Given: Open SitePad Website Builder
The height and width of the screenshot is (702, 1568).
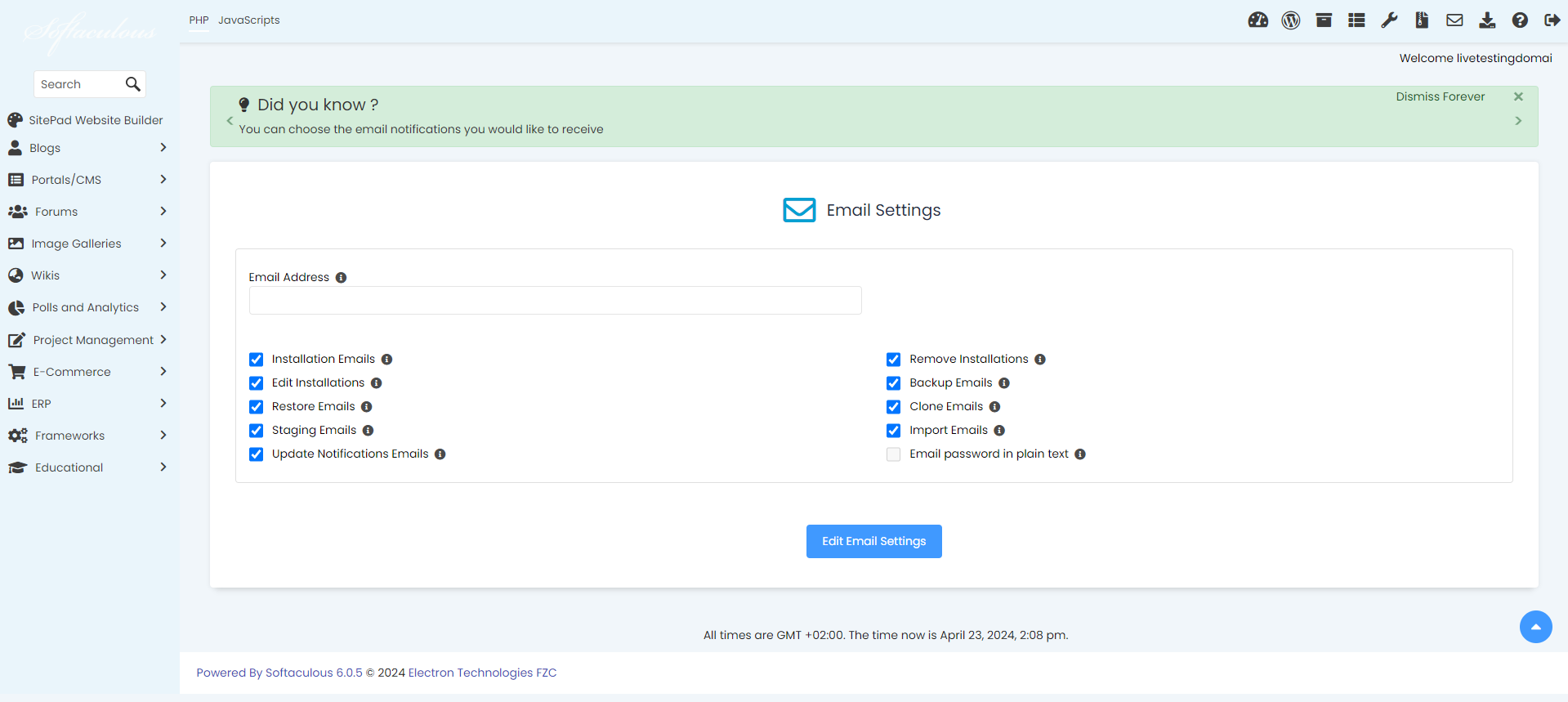Looking at the screenshot, I should [86, 120].
